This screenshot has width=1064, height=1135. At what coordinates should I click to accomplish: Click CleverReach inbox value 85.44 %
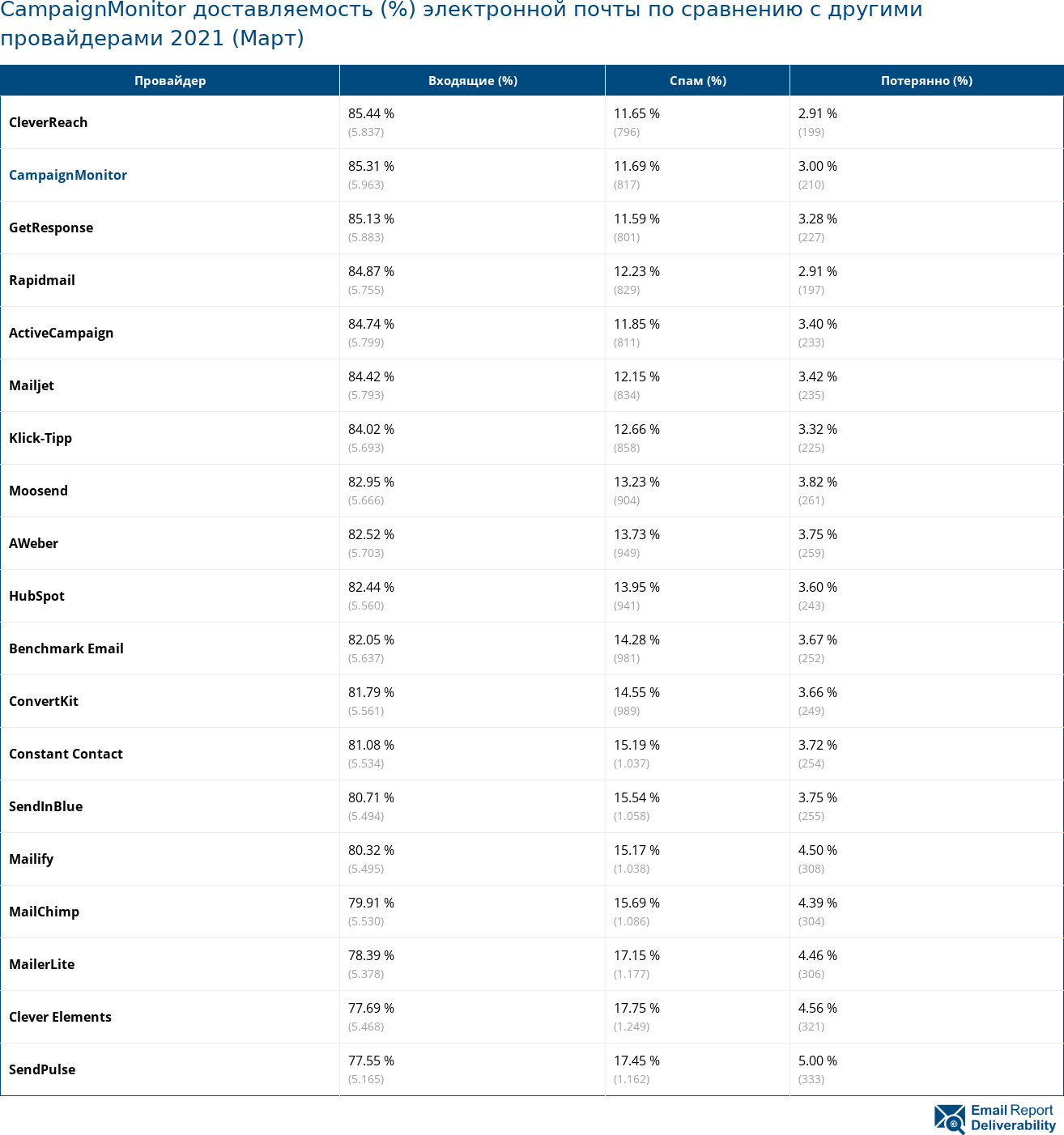371,114
